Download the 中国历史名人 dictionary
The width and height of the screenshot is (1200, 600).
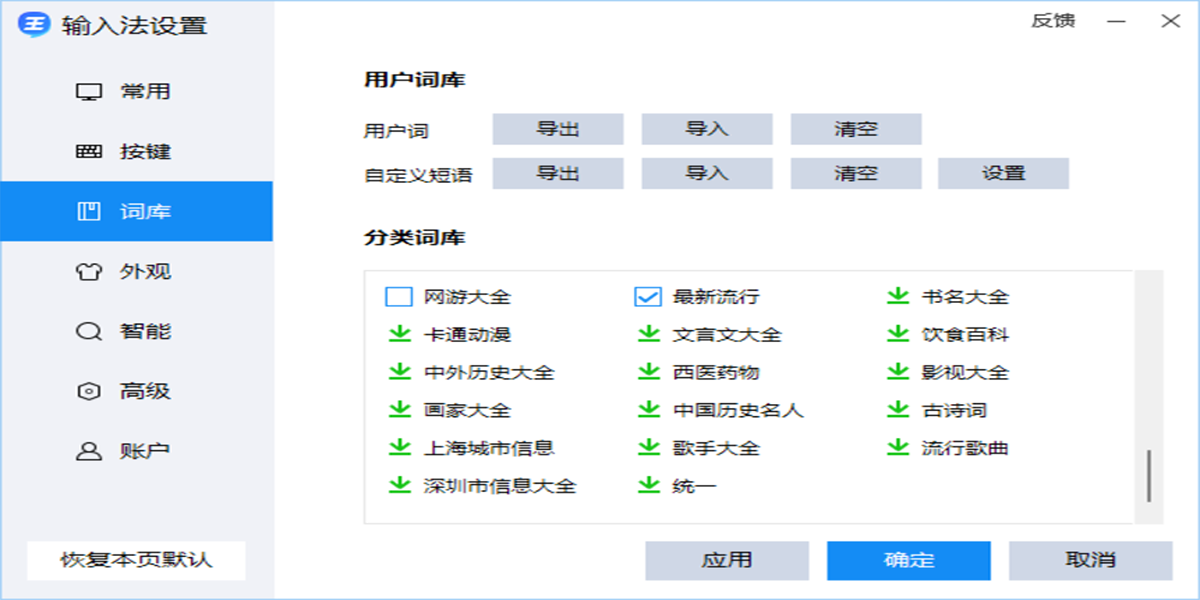[650, 410]
